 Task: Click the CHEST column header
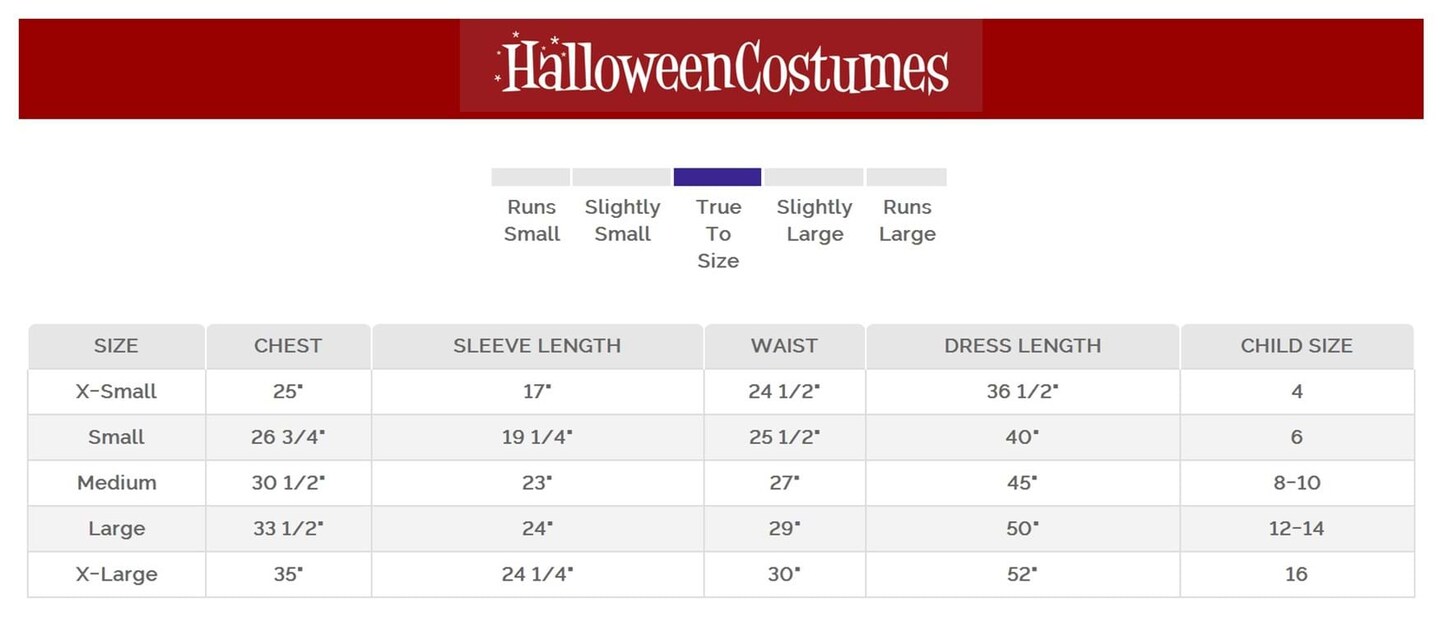pyautogui.click(x=288, y=346)
